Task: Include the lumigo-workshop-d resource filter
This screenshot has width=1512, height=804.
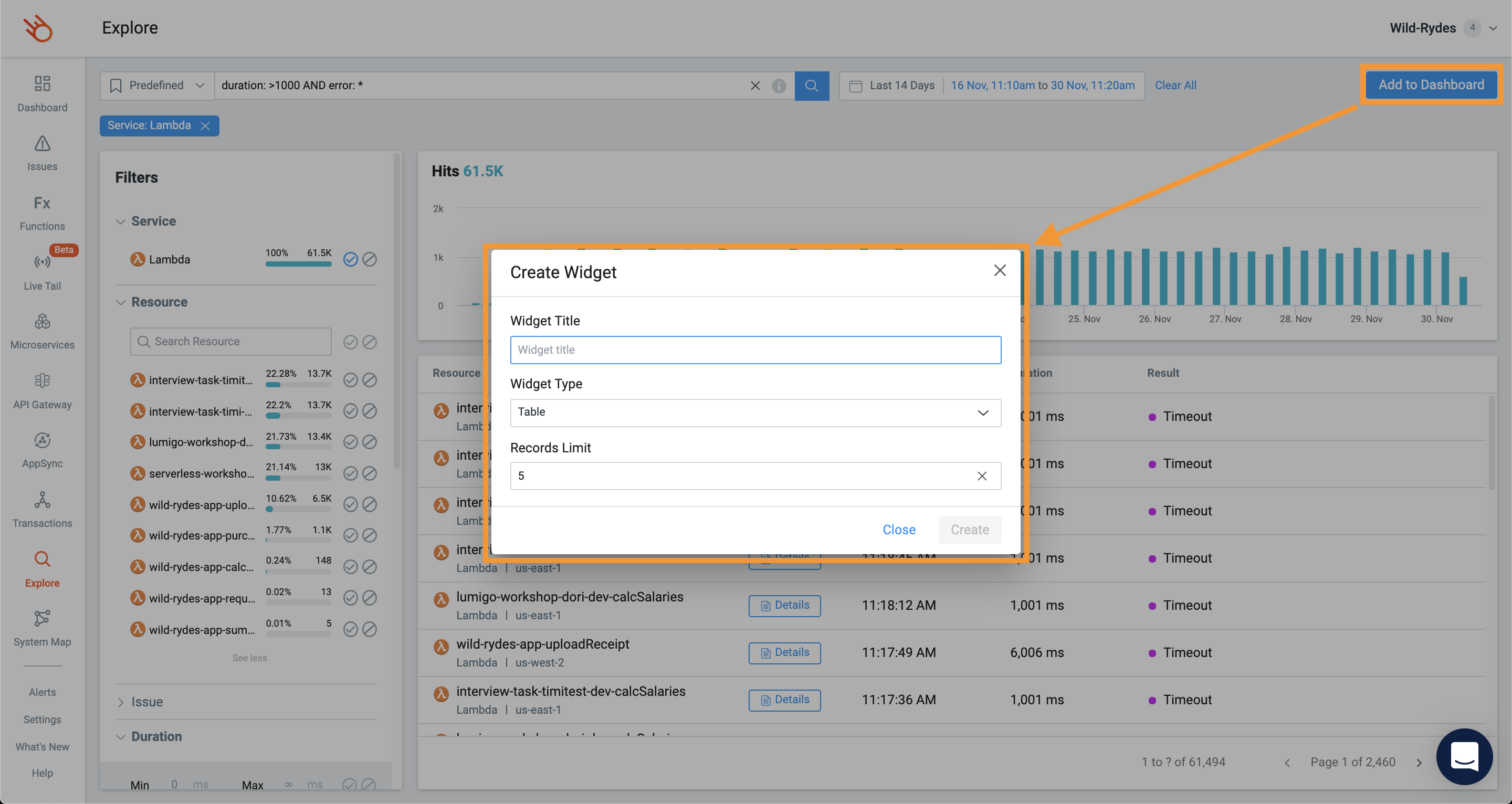Action: (x=350, y=442)
